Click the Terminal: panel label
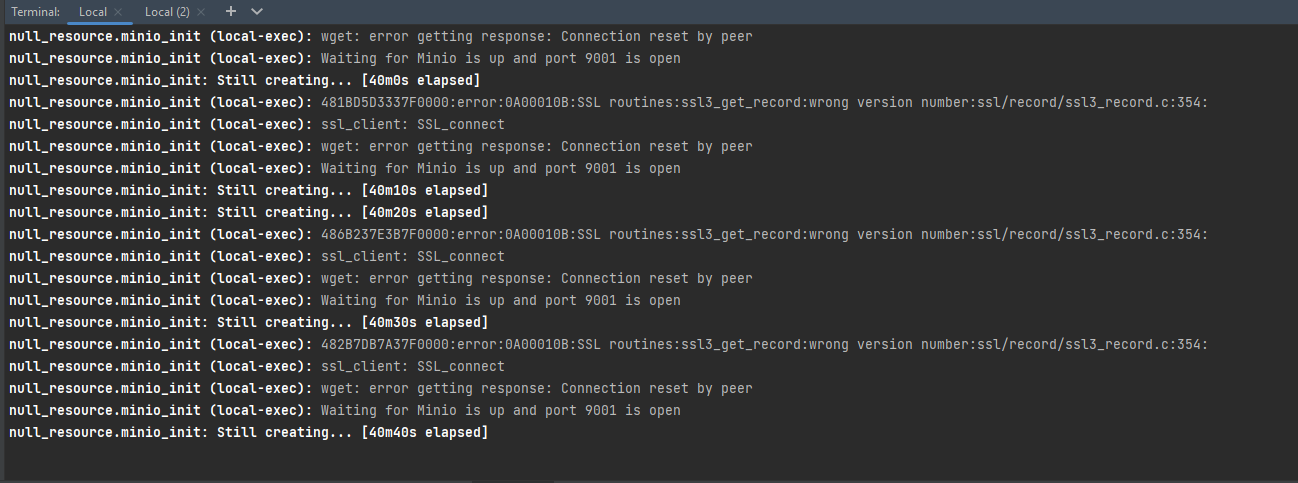 click(35, 12)
